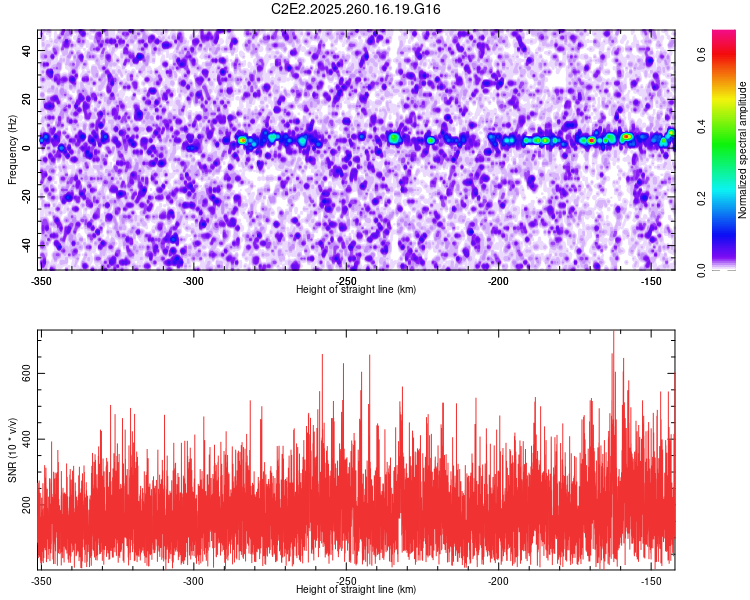Image resolution: width=750 pixels, height=600 pixels.
Task: Click the green spectral blob near -235 km
Action: 394,137
